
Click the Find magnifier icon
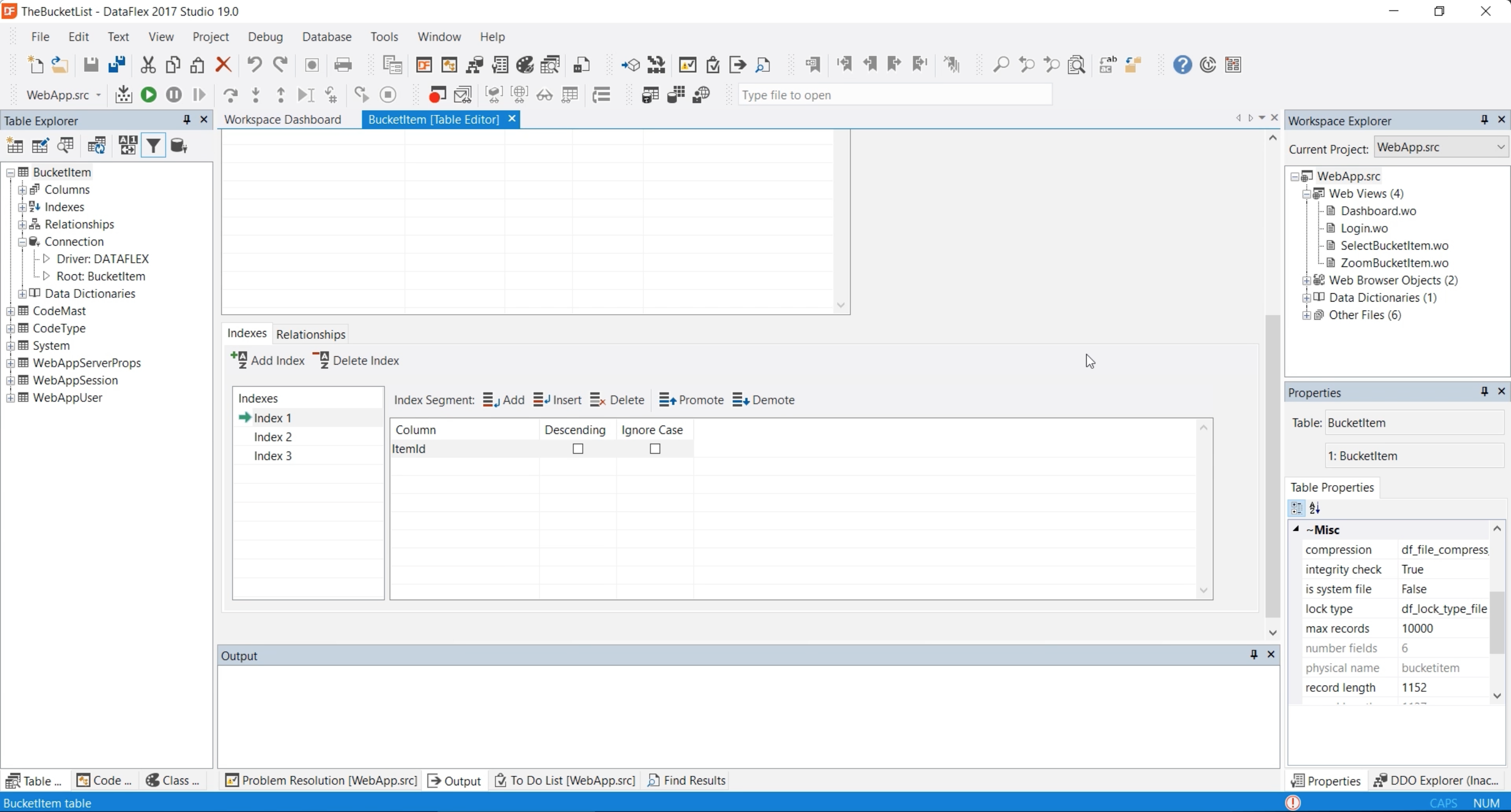pyautogui.click(x=1001, y=65)
